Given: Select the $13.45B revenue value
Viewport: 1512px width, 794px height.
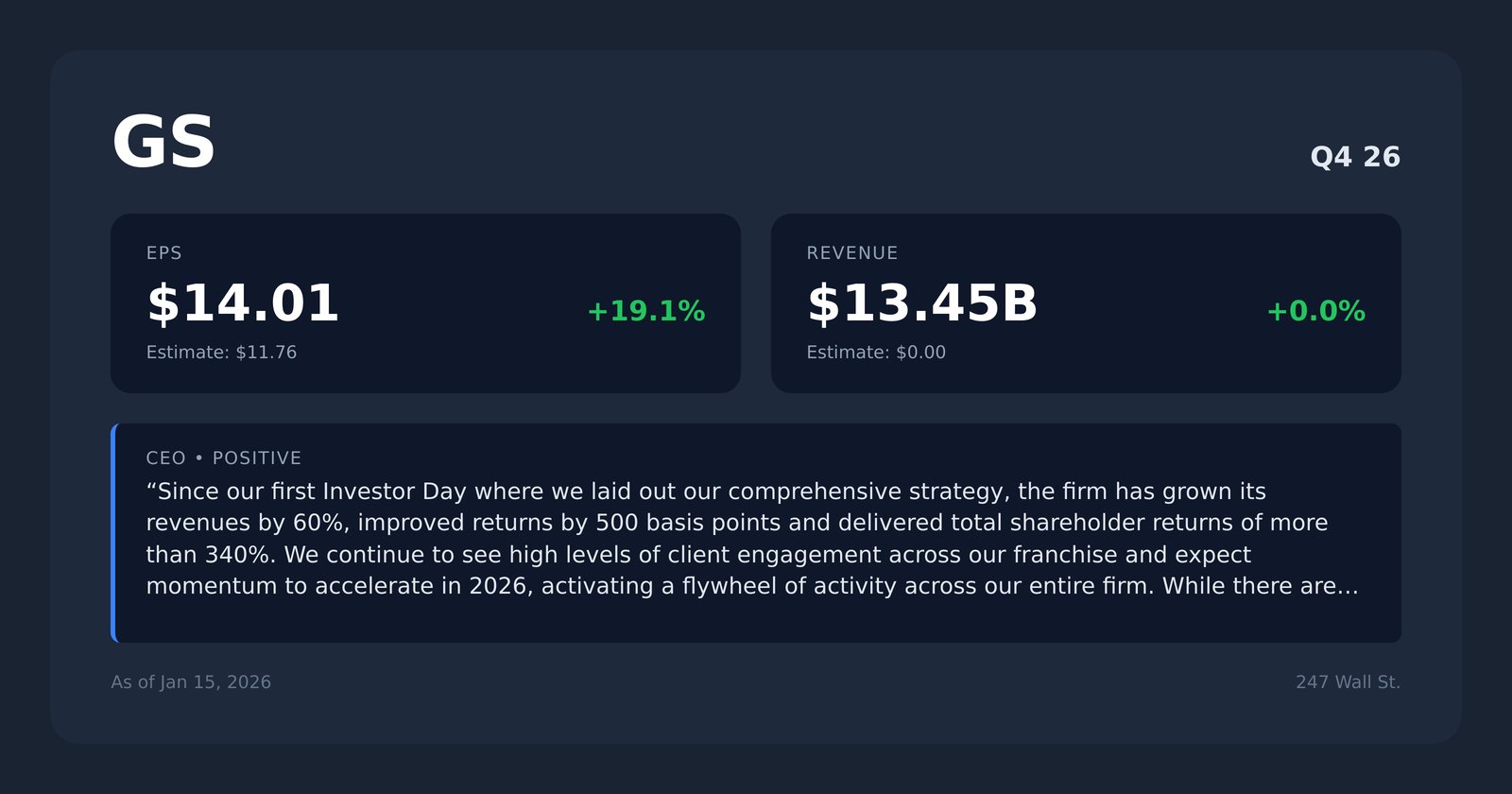Looking at the screenshot, I should pyautogui.click(x=922, y=303).
